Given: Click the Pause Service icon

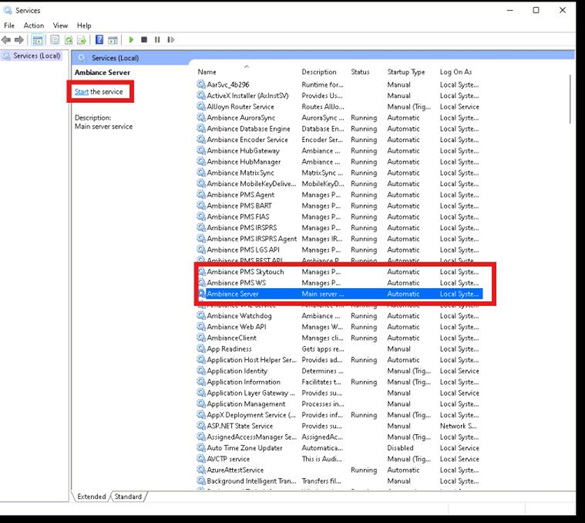Looking at the screenshot, I should [x=157, y=40].
